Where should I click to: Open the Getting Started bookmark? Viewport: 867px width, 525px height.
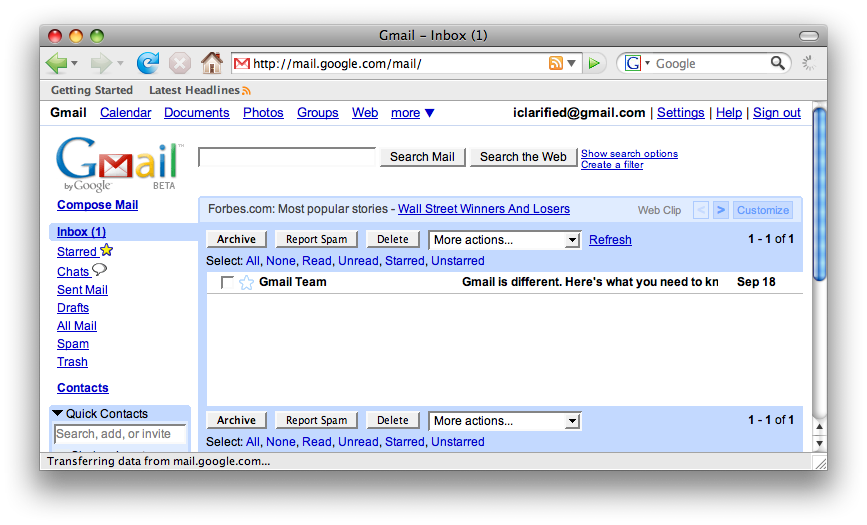tap(92, 90)
